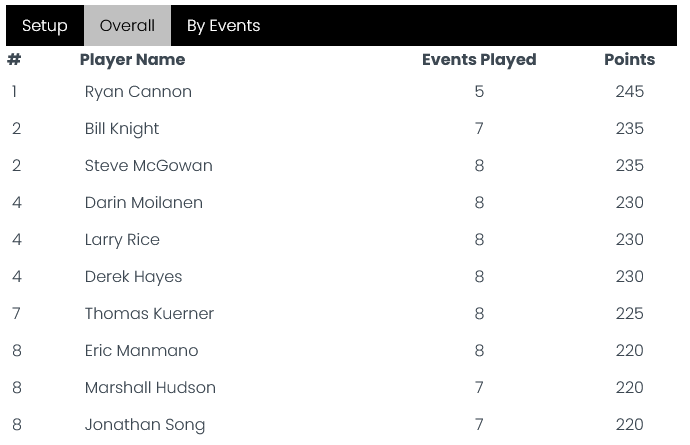Switch to the Overall tab
Screen dimensions: 690x445
tap(127, 26)
